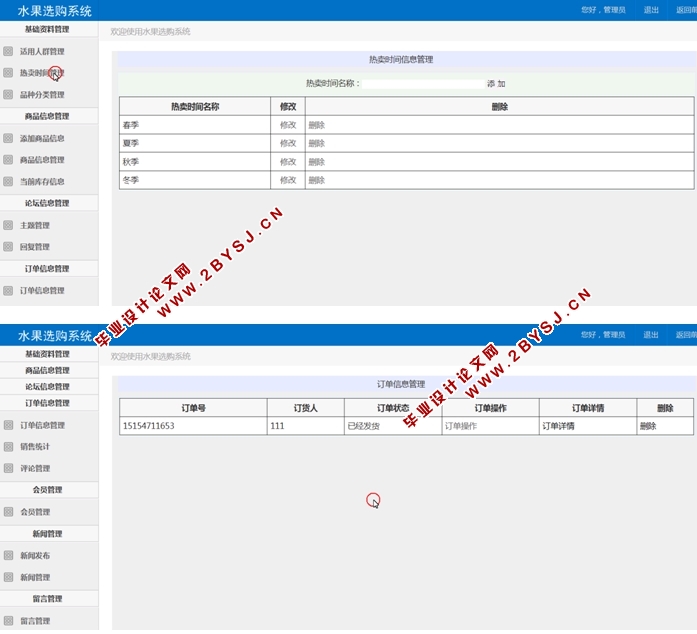Select order number 15154711653 cell

coord(193,426)
